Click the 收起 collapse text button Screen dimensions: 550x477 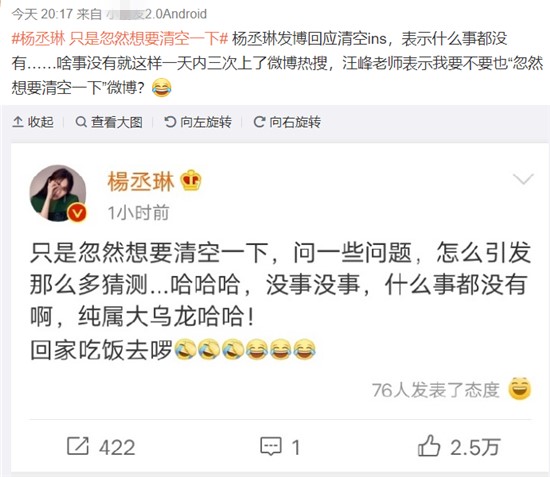point(41,122)
